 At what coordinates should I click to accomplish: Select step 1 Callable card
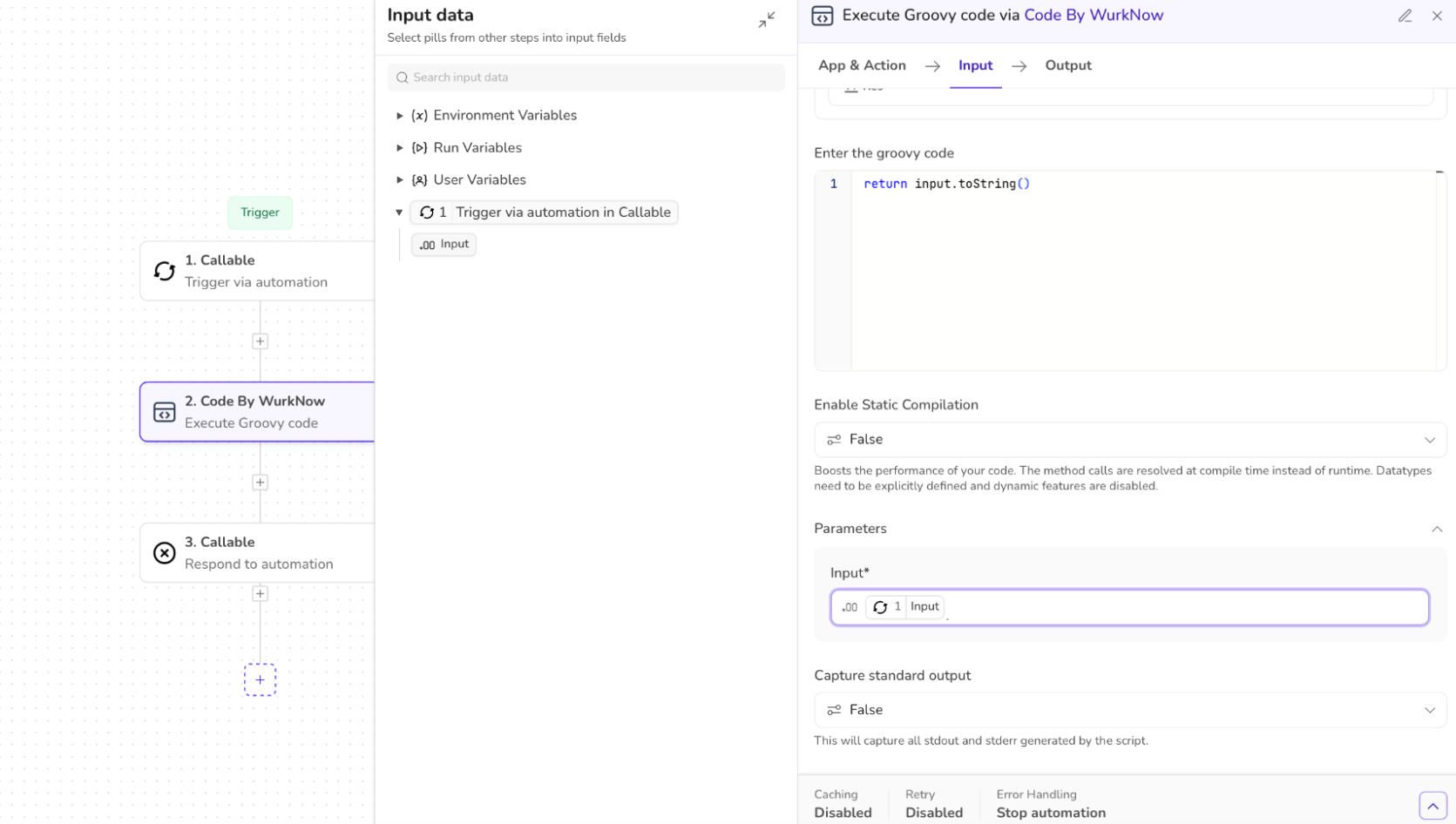click(257, 271)
